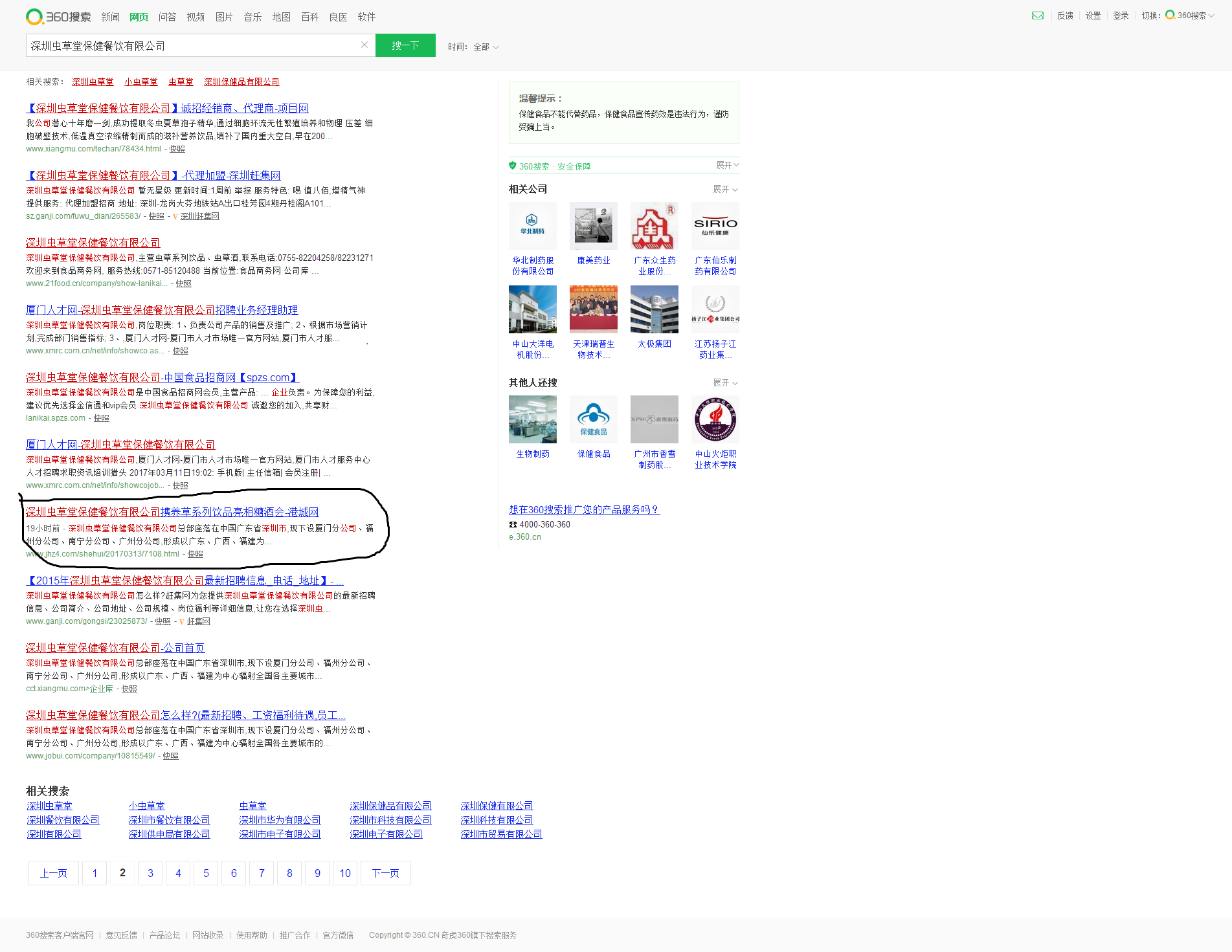The image size is (1232, 952).
Task: Open result 中国食品招商网 spzs.com
Action: [162, 378]
